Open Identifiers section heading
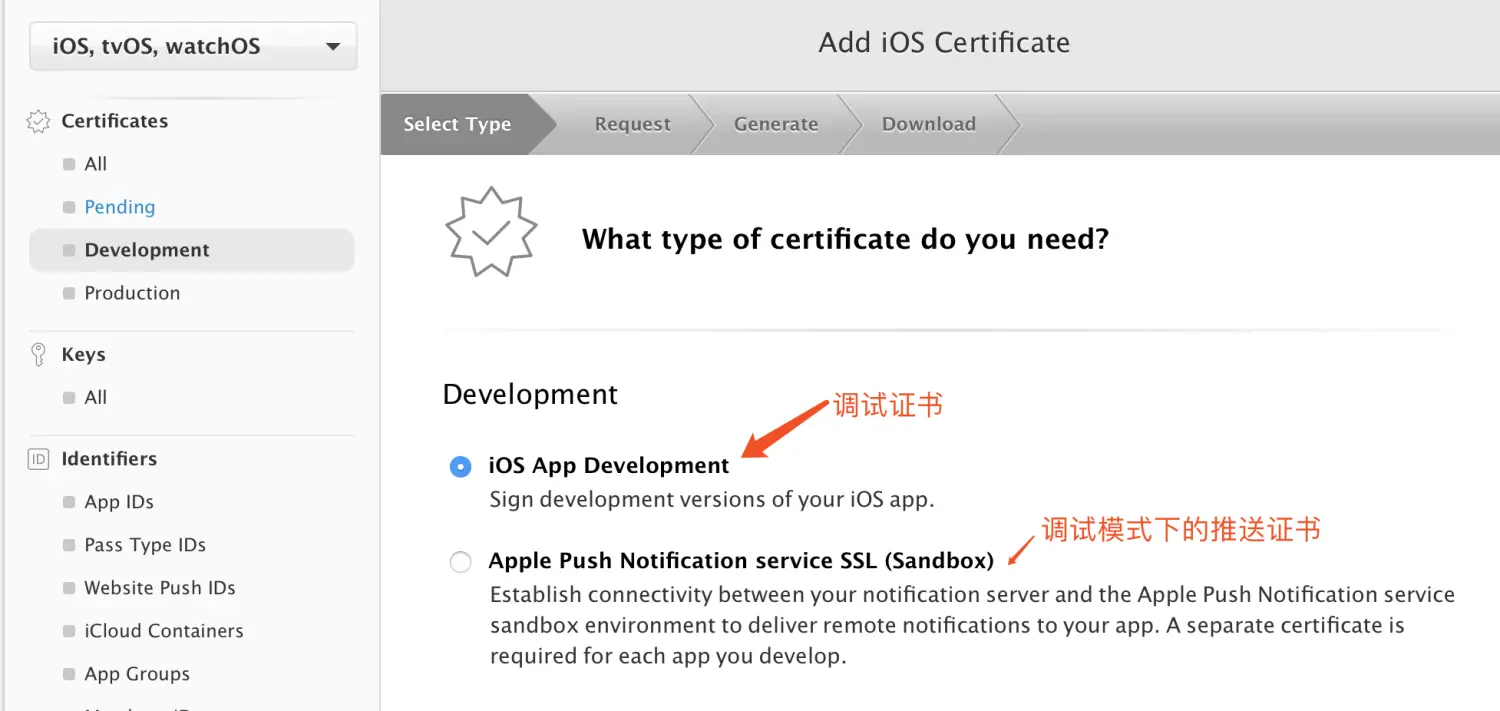Image resolution: width=1500 pixels, height=711 pixels. click(x=109, y=459)
